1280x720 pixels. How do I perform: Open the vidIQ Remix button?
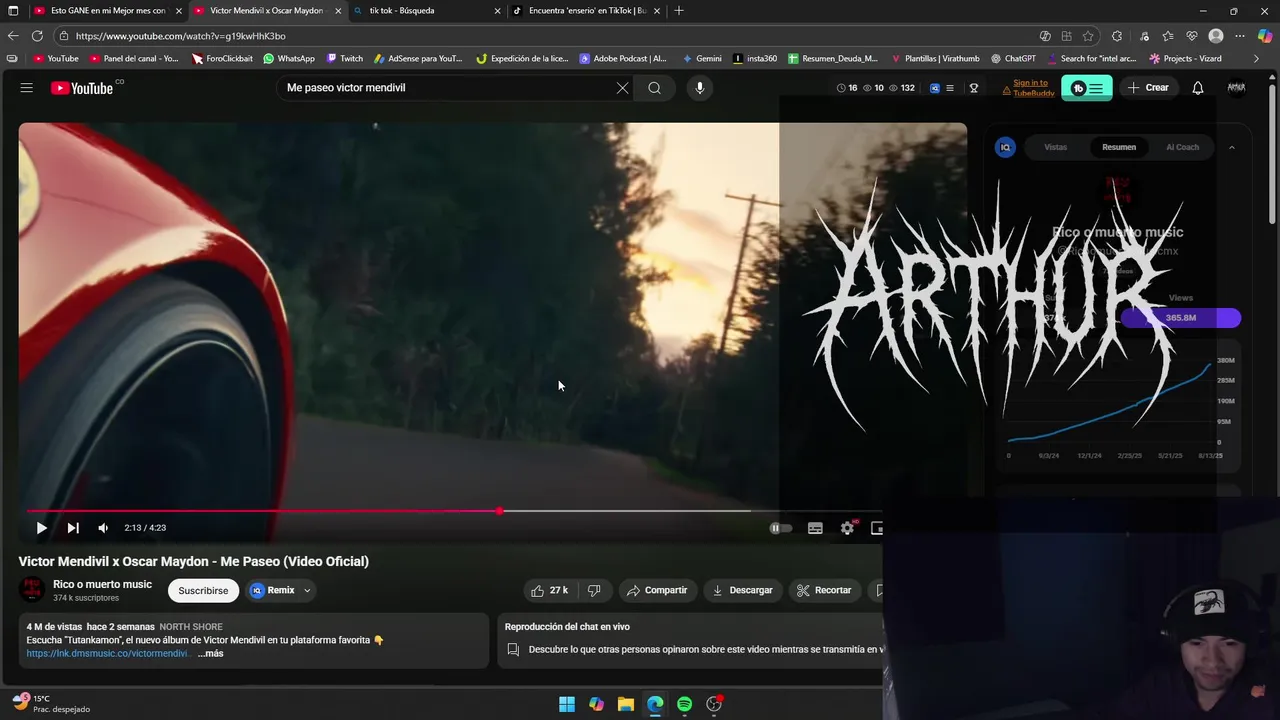click(272, 590)
